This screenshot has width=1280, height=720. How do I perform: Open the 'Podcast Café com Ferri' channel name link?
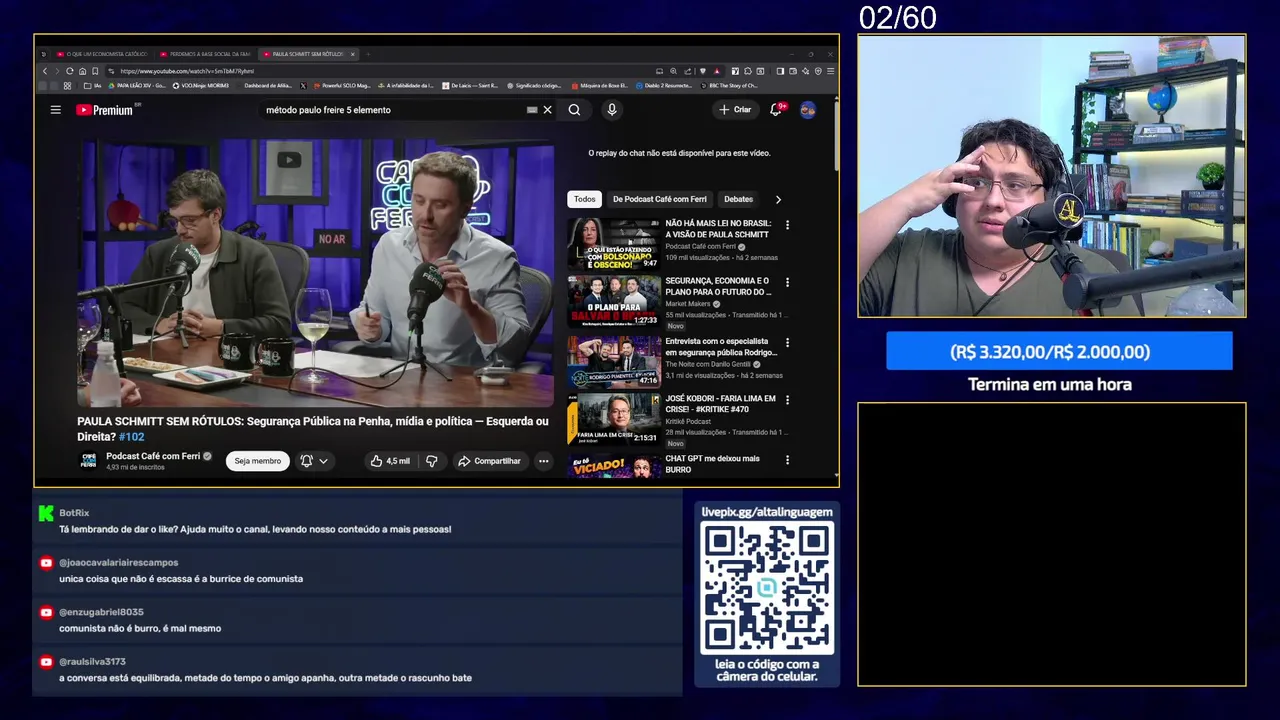[153, 456]
